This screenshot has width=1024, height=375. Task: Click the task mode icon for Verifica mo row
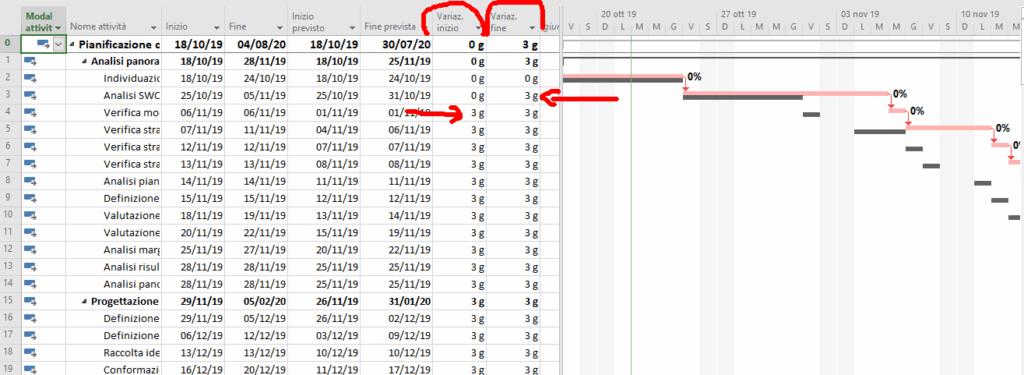point(30,113)
